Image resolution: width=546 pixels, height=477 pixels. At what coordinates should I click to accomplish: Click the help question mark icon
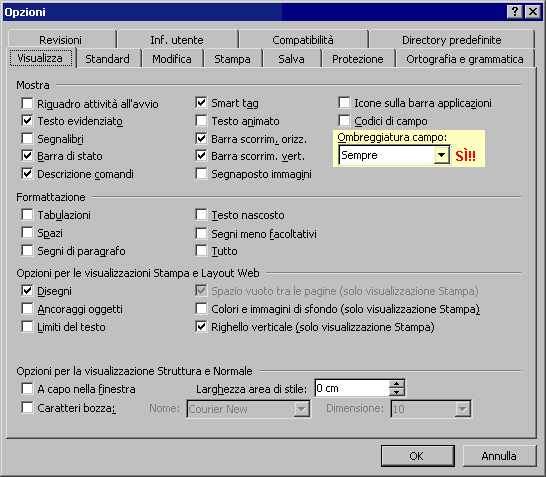click(515, 12)
